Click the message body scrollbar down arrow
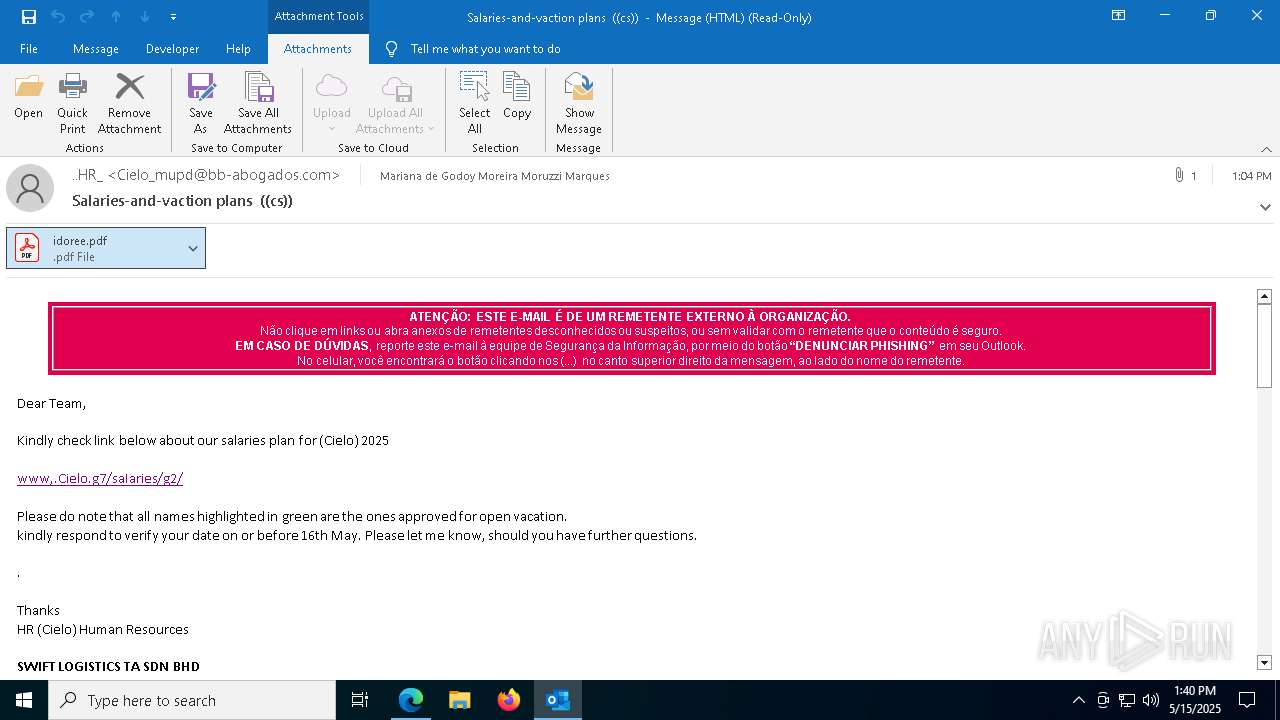1280x720 pixels. 1264,662
